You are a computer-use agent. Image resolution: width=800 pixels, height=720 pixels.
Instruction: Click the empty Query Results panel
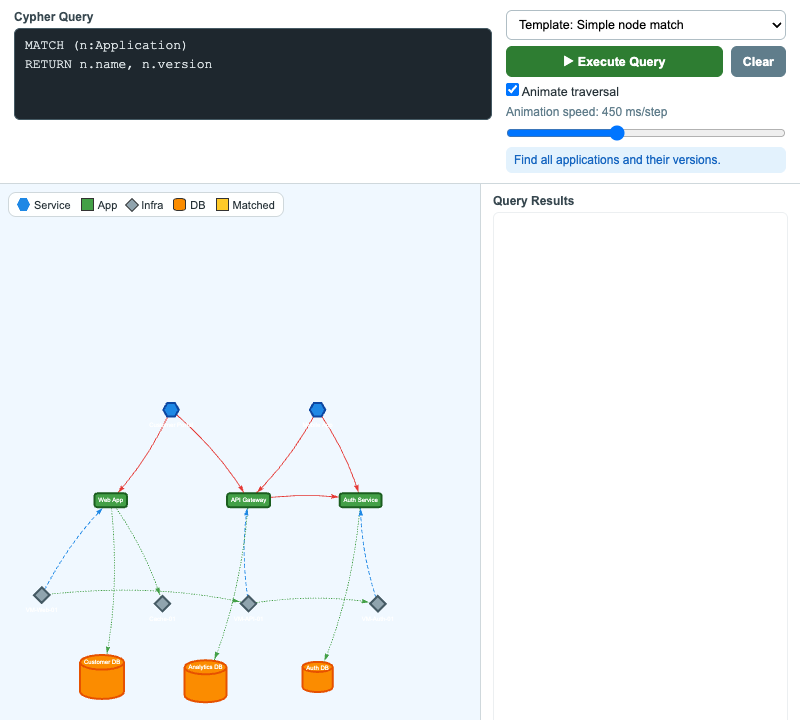pyautogui.click(x=640, y=466)
